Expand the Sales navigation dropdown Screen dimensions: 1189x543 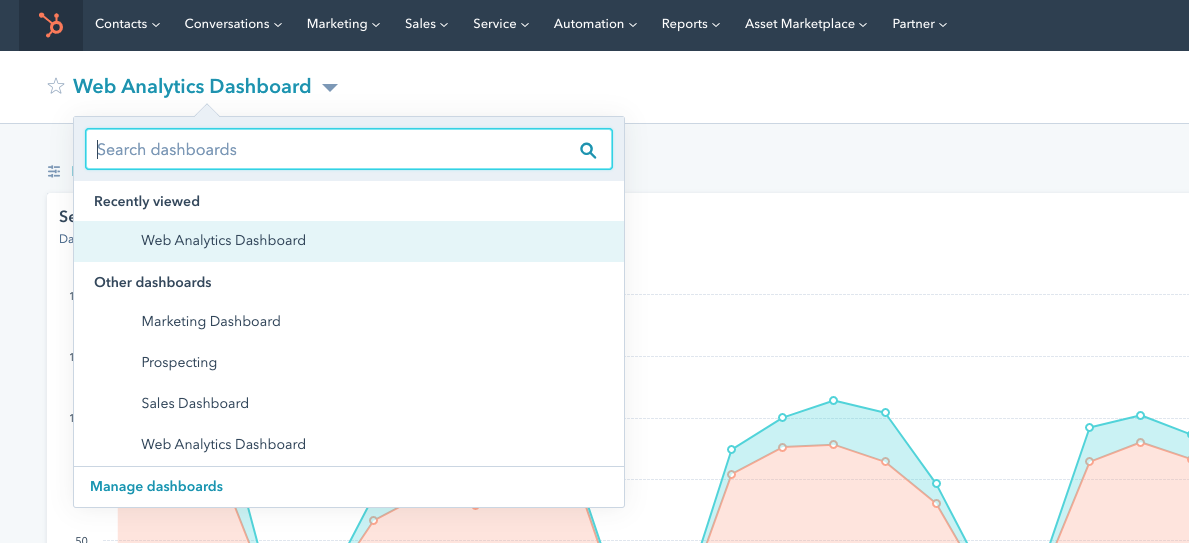pyautogui.click(x=426, y=24)
